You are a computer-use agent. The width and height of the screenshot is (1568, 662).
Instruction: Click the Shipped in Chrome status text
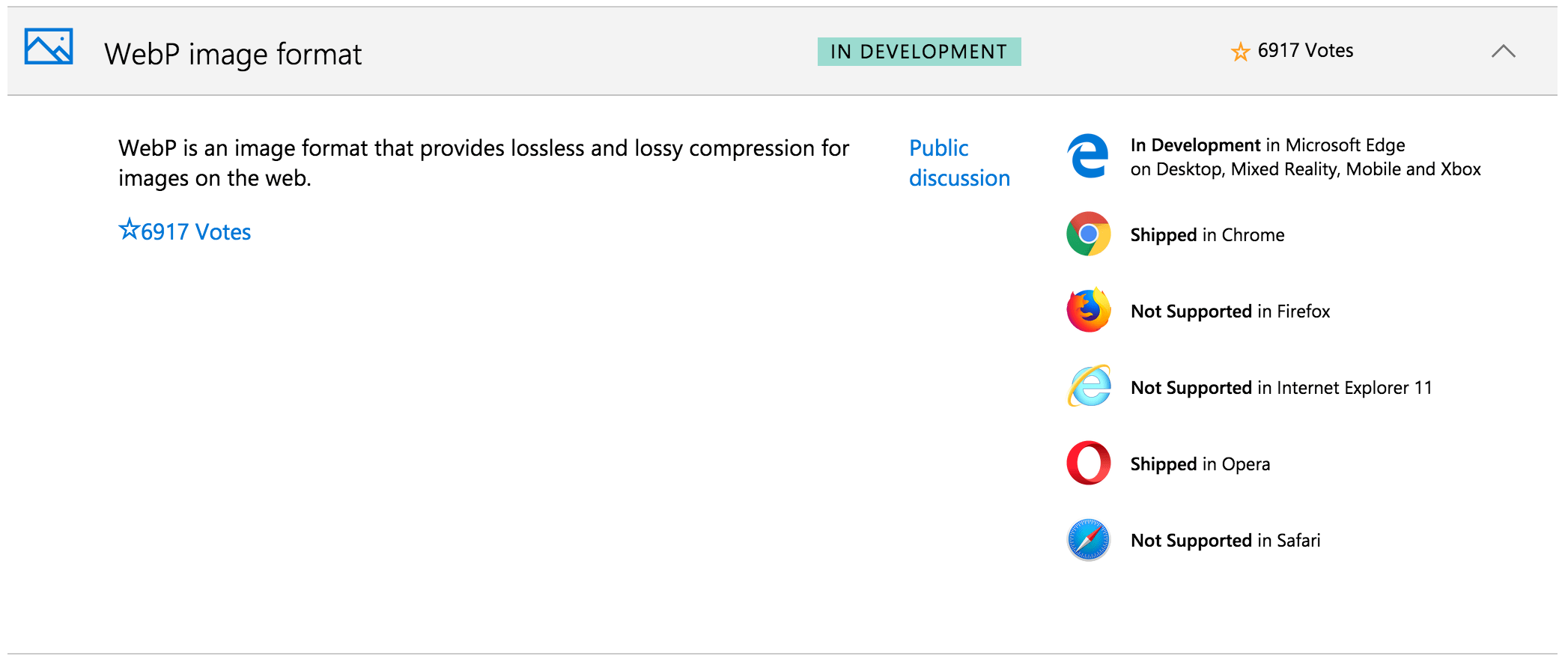point(1207,235)
